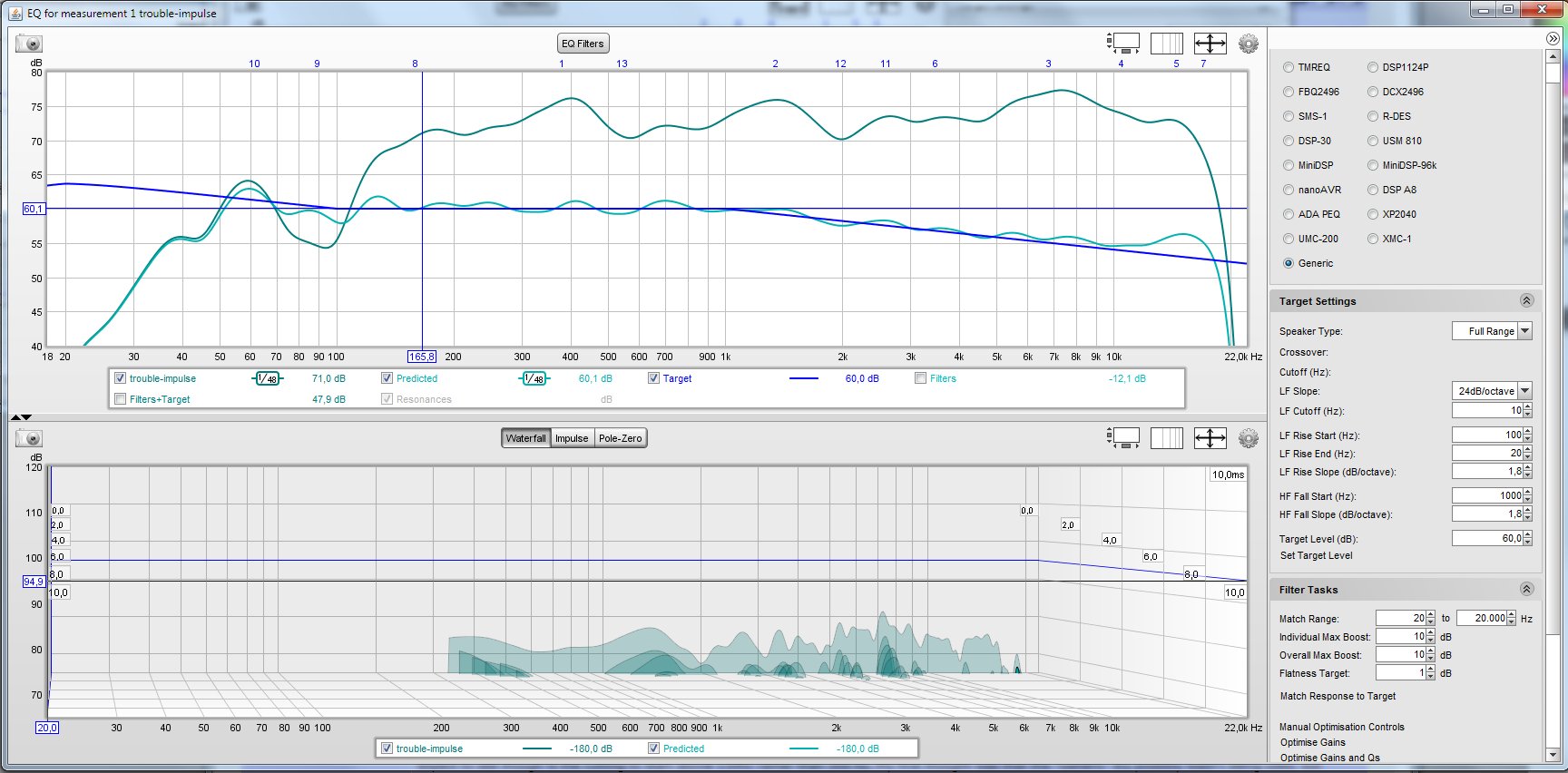Collapse right panel with double chevron

[1553, 39]
